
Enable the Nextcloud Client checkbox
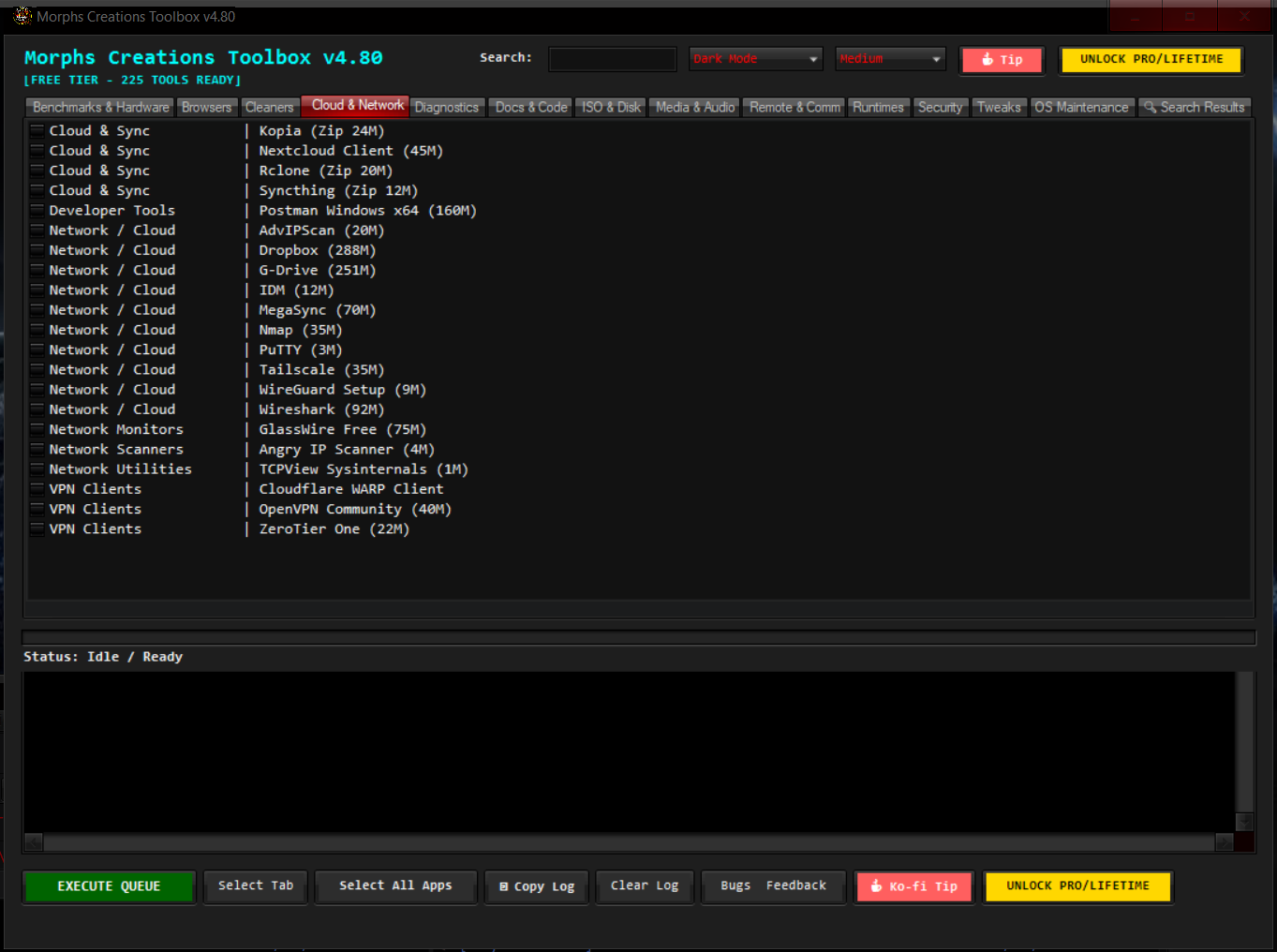pos(37,150)
